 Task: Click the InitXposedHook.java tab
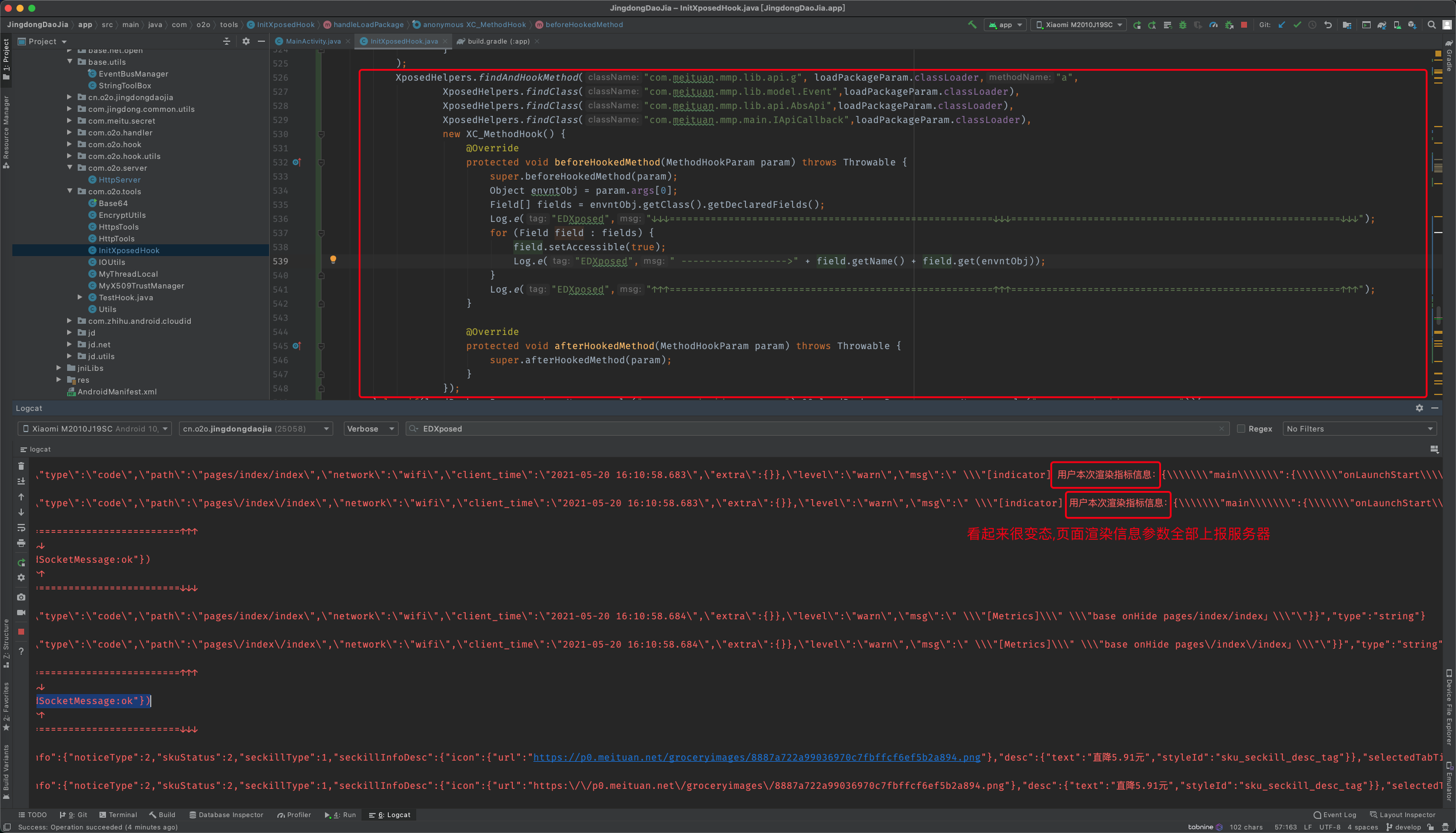(401, 41)
